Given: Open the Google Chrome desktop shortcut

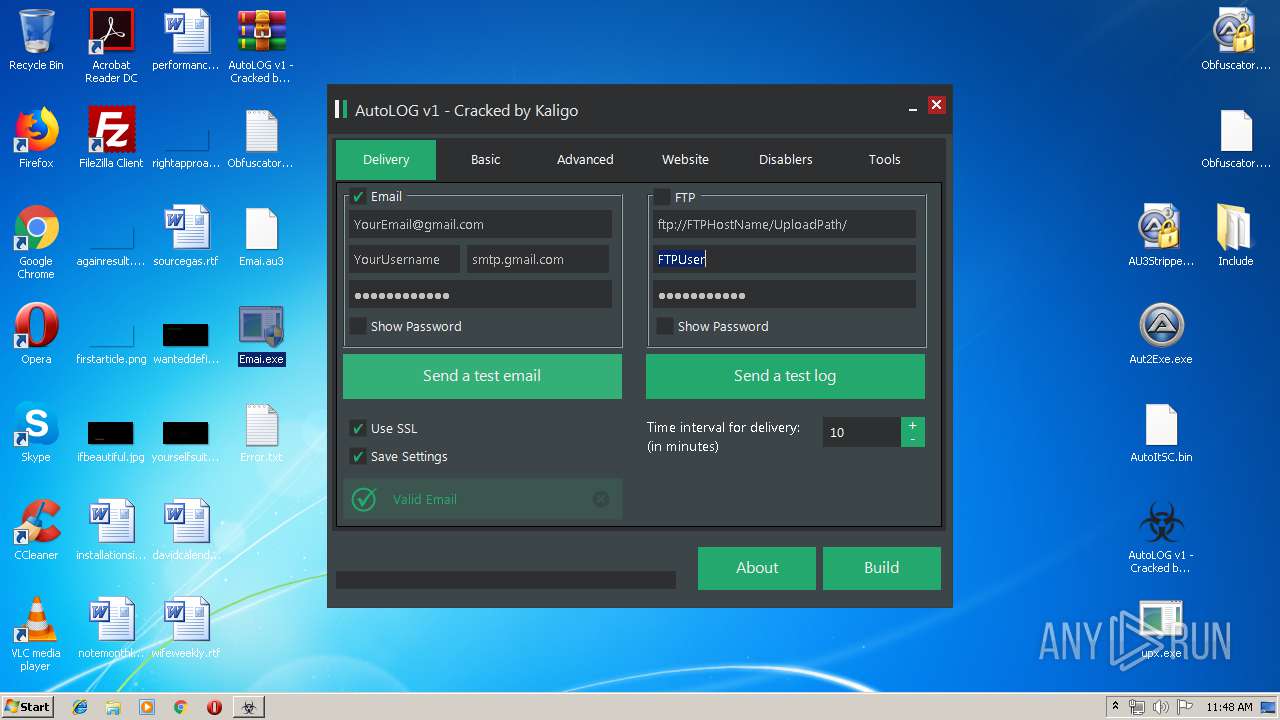Looking at the screenshot, I should click(x=36, y=242).
